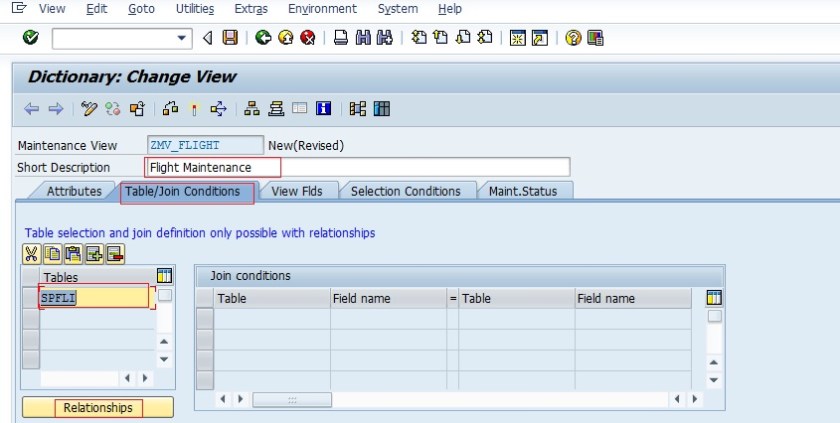This screenshot has width=840, height=423.
Task: Select the first row of the Tables list
Action: pos(31,297)
